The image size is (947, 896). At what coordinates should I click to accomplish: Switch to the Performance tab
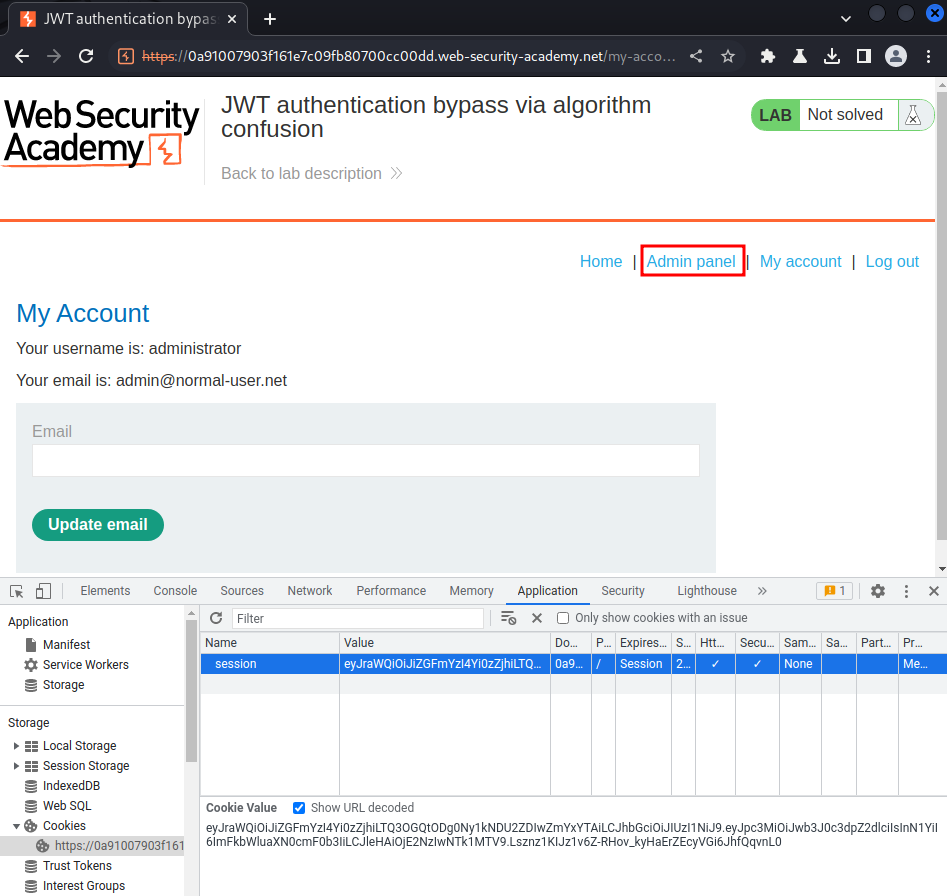391,591
